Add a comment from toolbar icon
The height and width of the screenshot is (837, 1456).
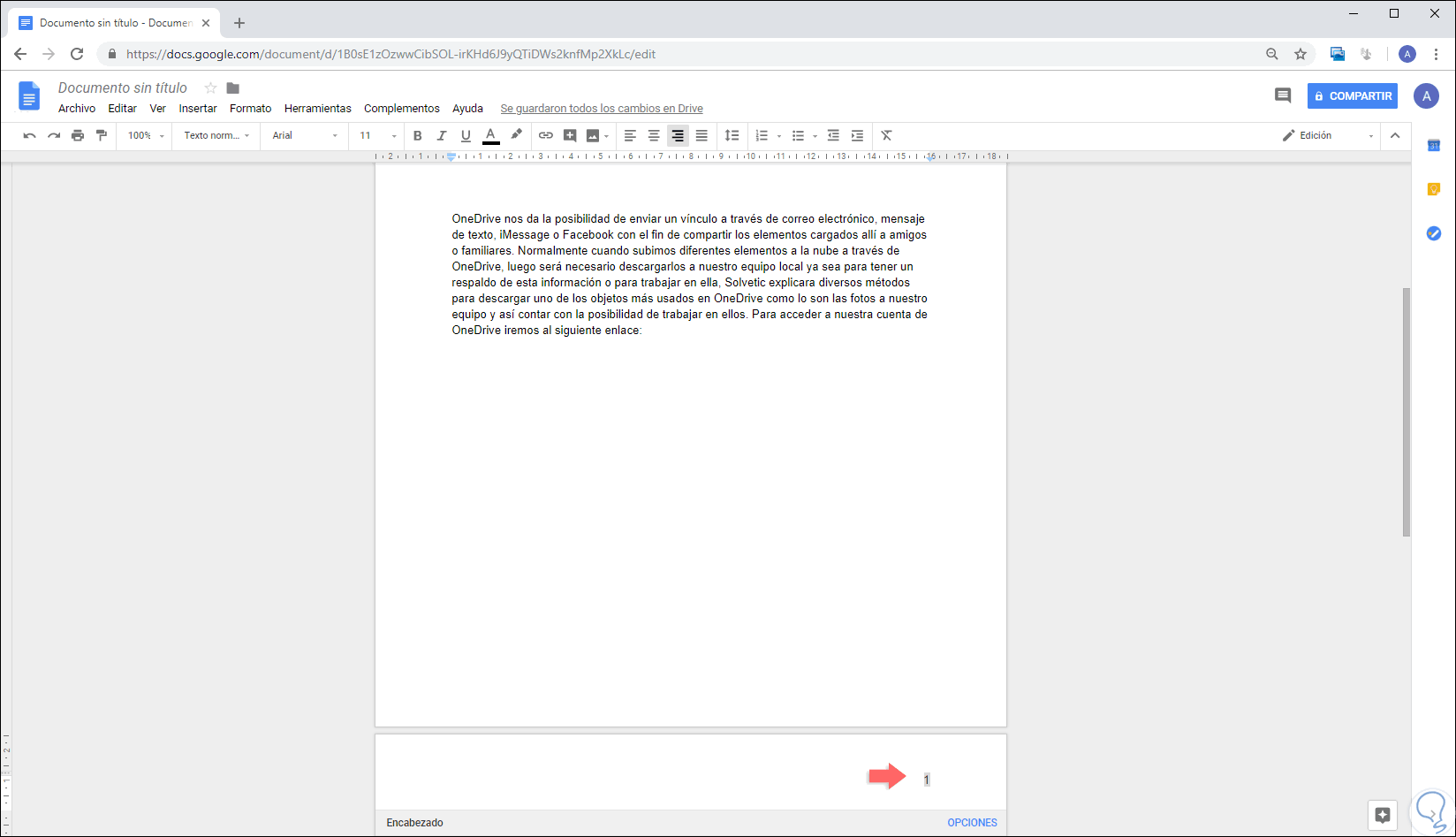click(570, 135)
